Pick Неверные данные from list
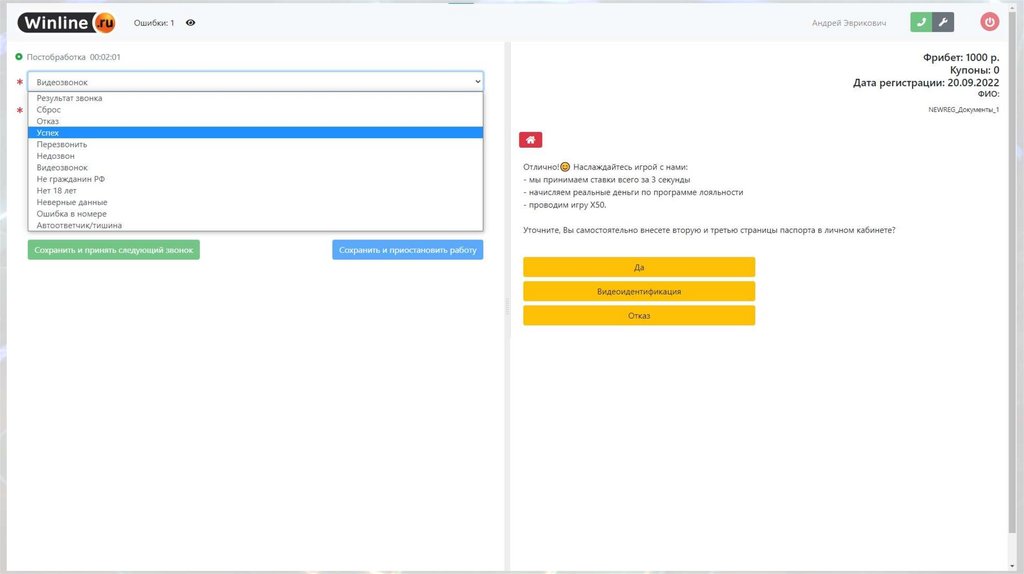The image size is (1024, 574). pos(72,202)
